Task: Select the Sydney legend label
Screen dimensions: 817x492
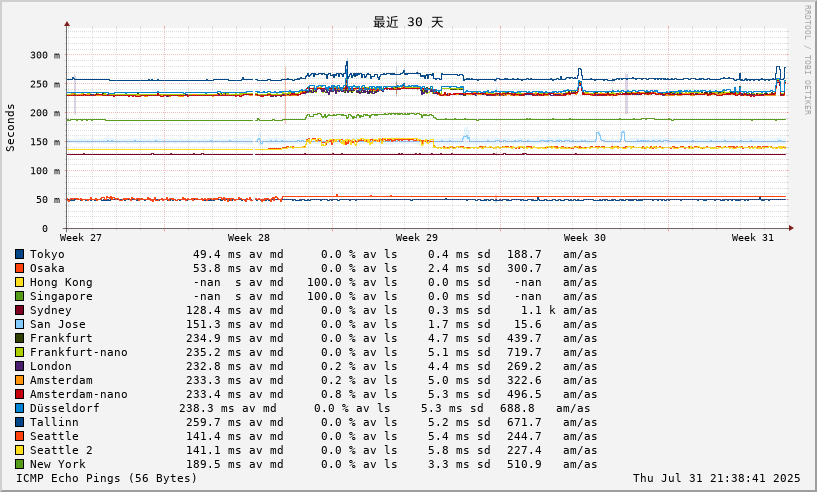Action: 51,311
